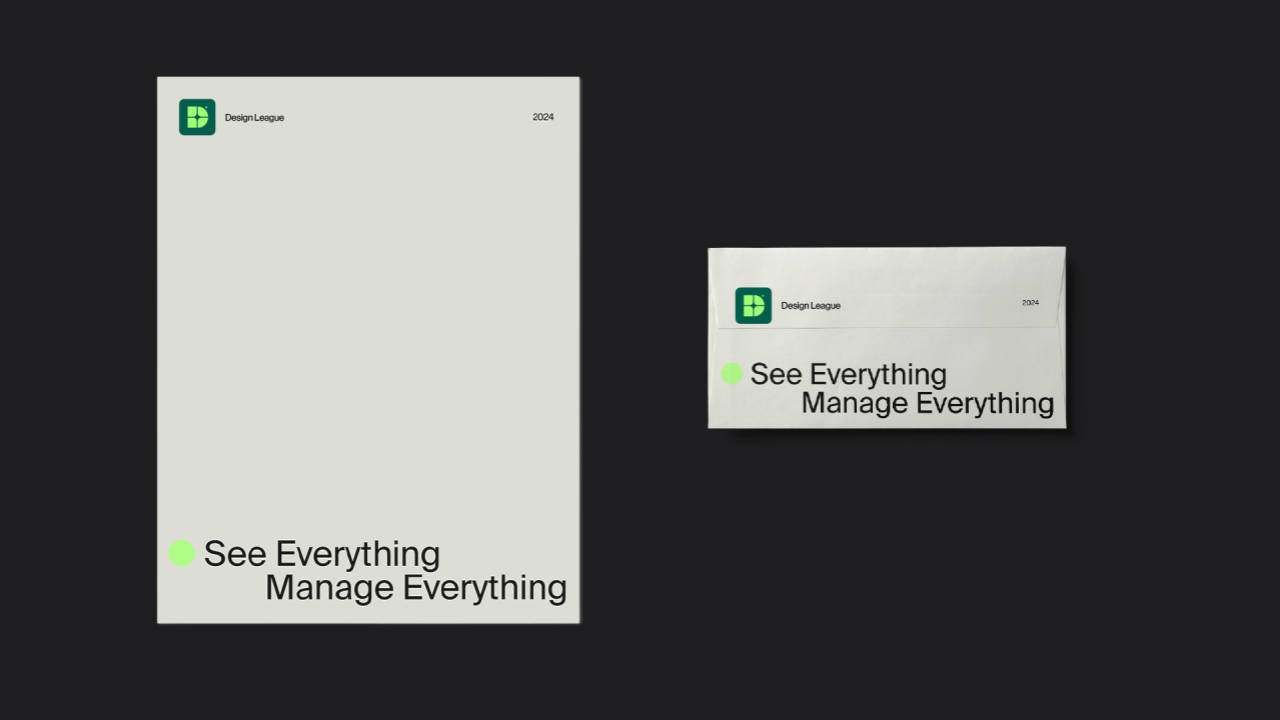Click the green D logo on the letterhead
1280x720 pixels.
pos(197,117)
